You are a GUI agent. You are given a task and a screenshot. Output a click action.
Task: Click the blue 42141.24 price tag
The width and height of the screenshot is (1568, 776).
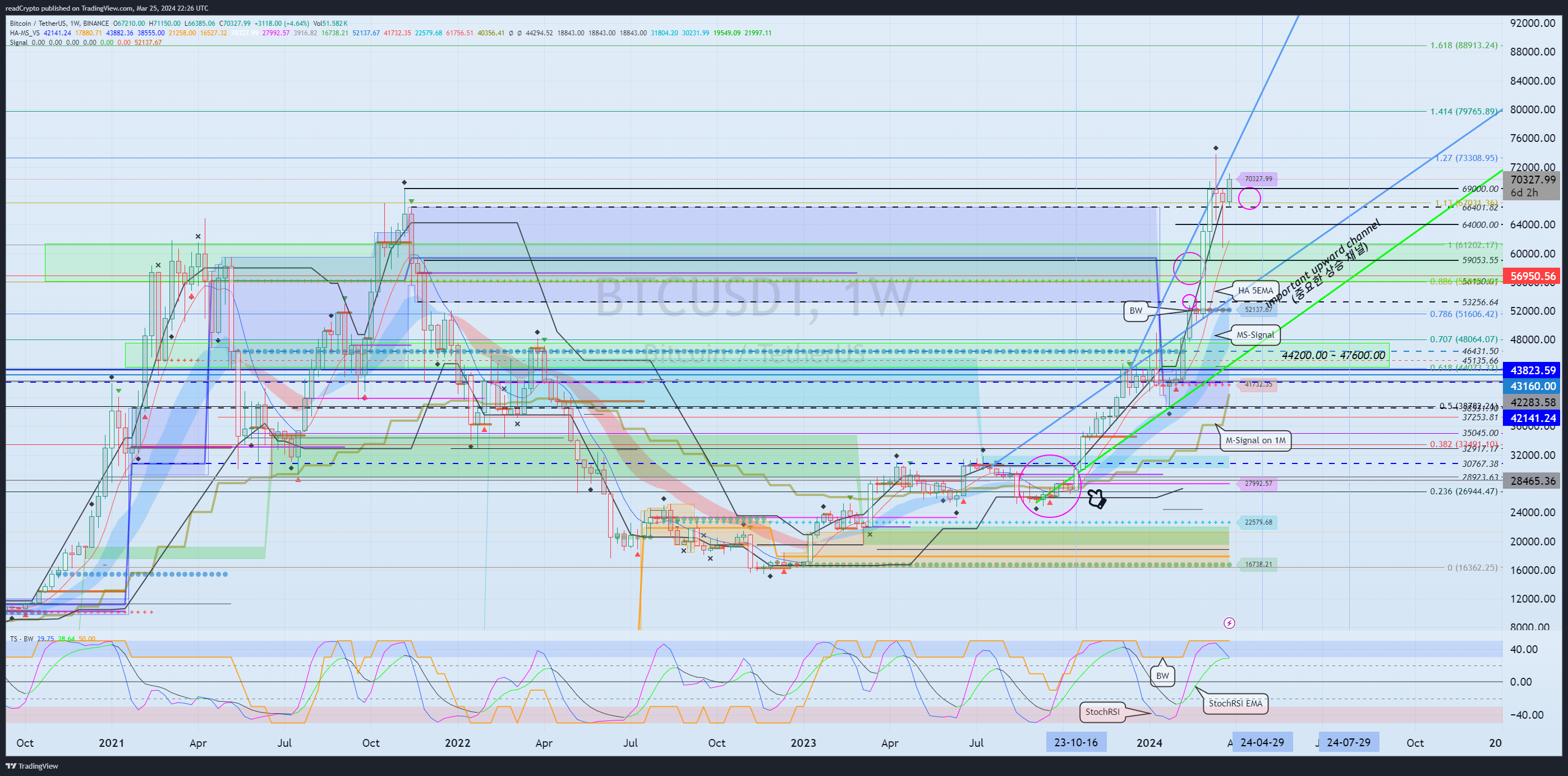(x=1532, y=418)
